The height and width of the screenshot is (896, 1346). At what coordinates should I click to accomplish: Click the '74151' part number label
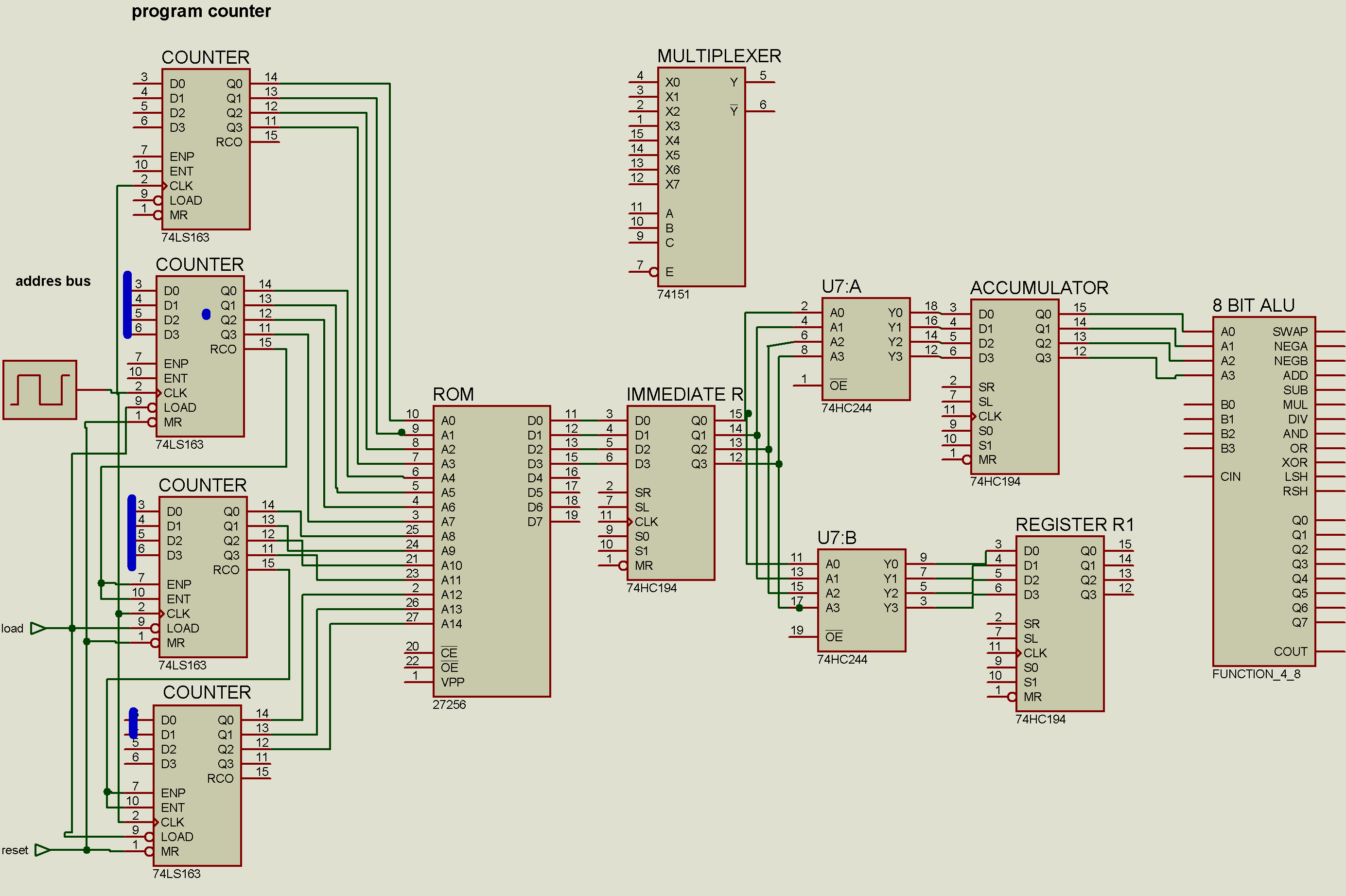[x=673, y=294]
